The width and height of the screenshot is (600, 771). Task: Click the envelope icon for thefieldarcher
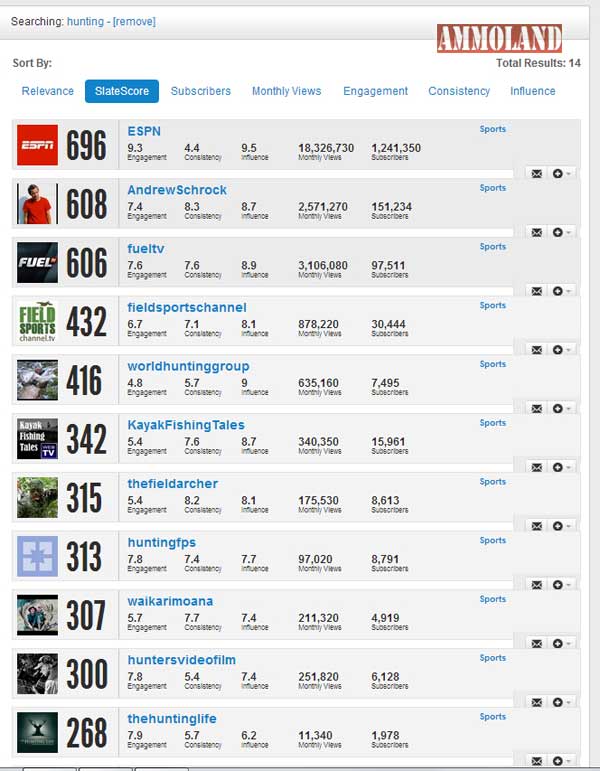(537, 526)
